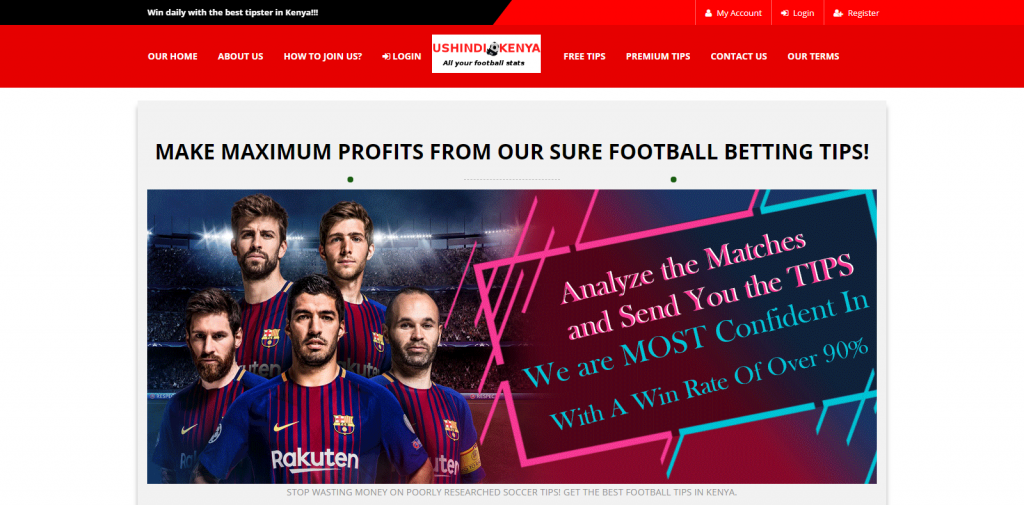Click the Register add-user icon
Screen dimensions: 1024x505
(838, 13)
